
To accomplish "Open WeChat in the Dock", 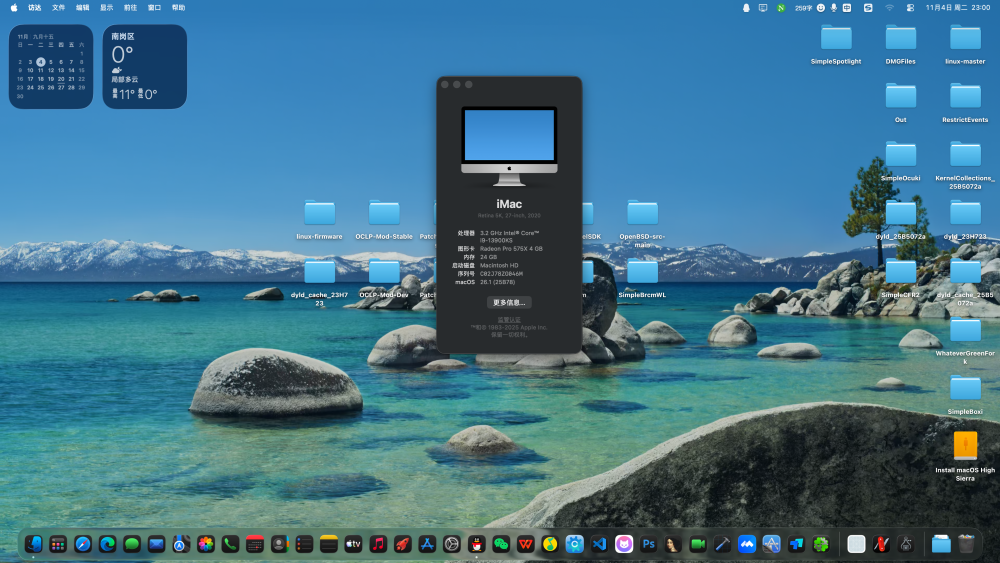I will 501,544.
